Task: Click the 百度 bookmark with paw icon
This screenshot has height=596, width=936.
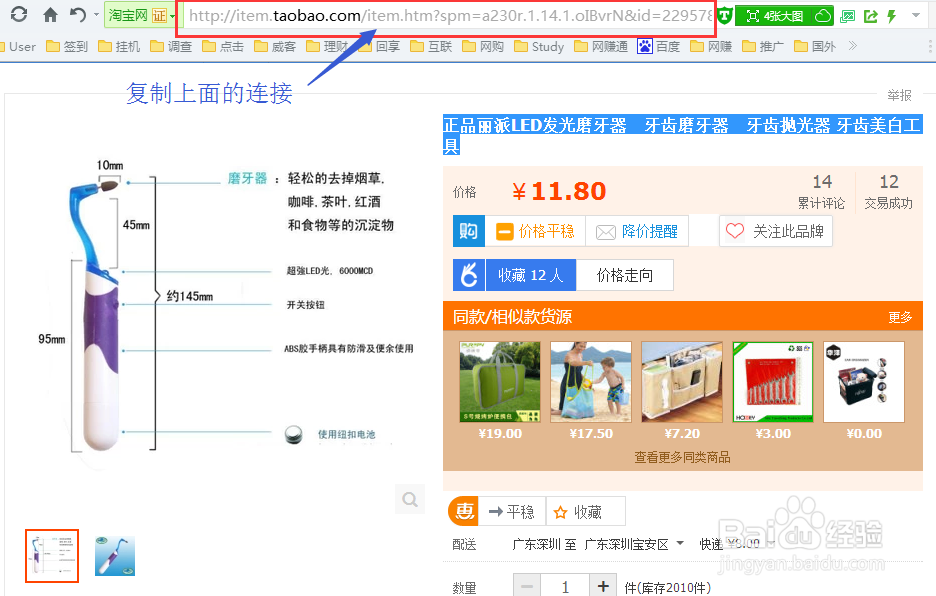Action: (x=658, y=46)
